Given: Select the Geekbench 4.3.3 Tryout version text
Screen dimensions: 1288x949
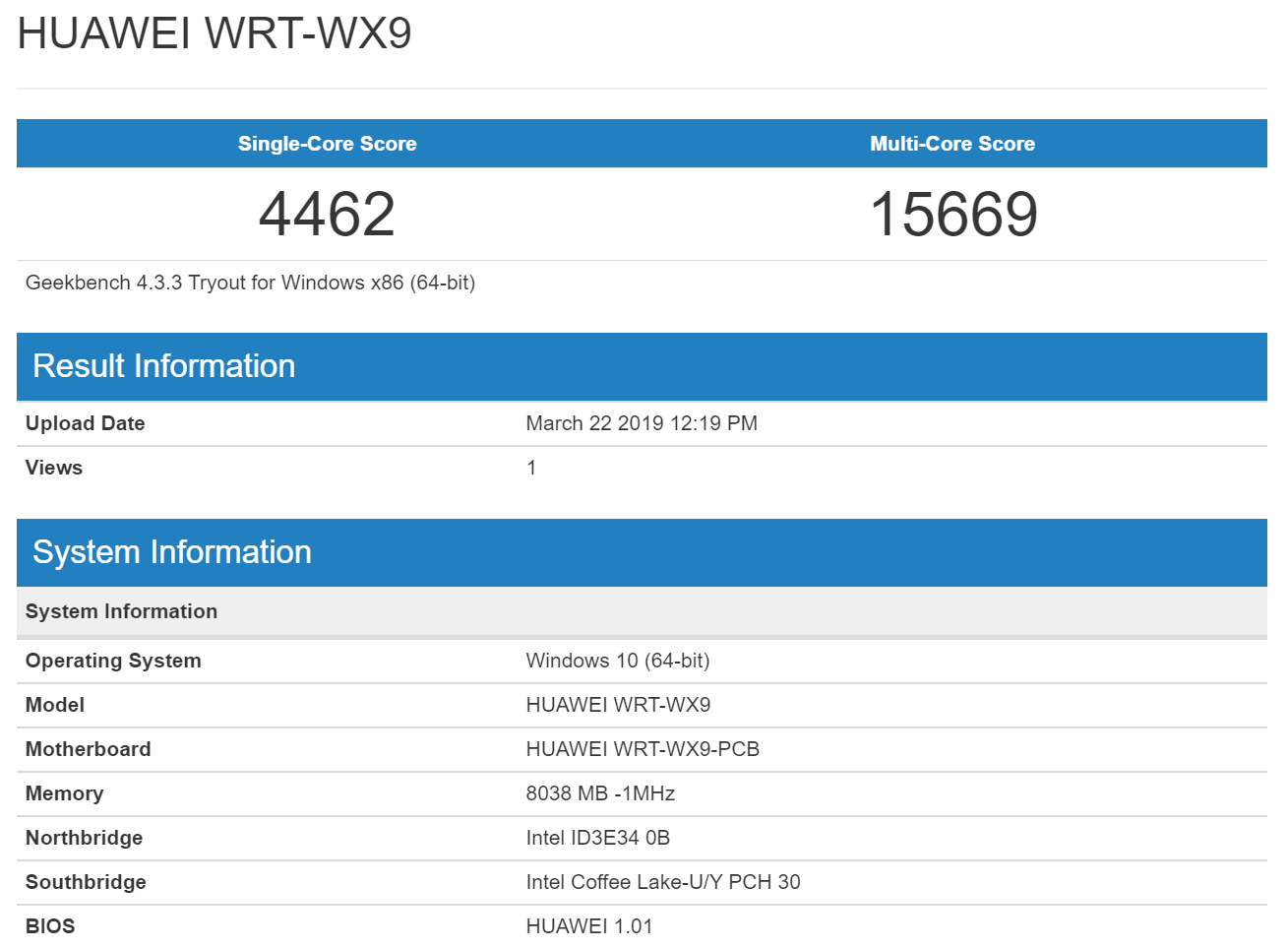Looking at the screenshot, I should pos(250,283).
